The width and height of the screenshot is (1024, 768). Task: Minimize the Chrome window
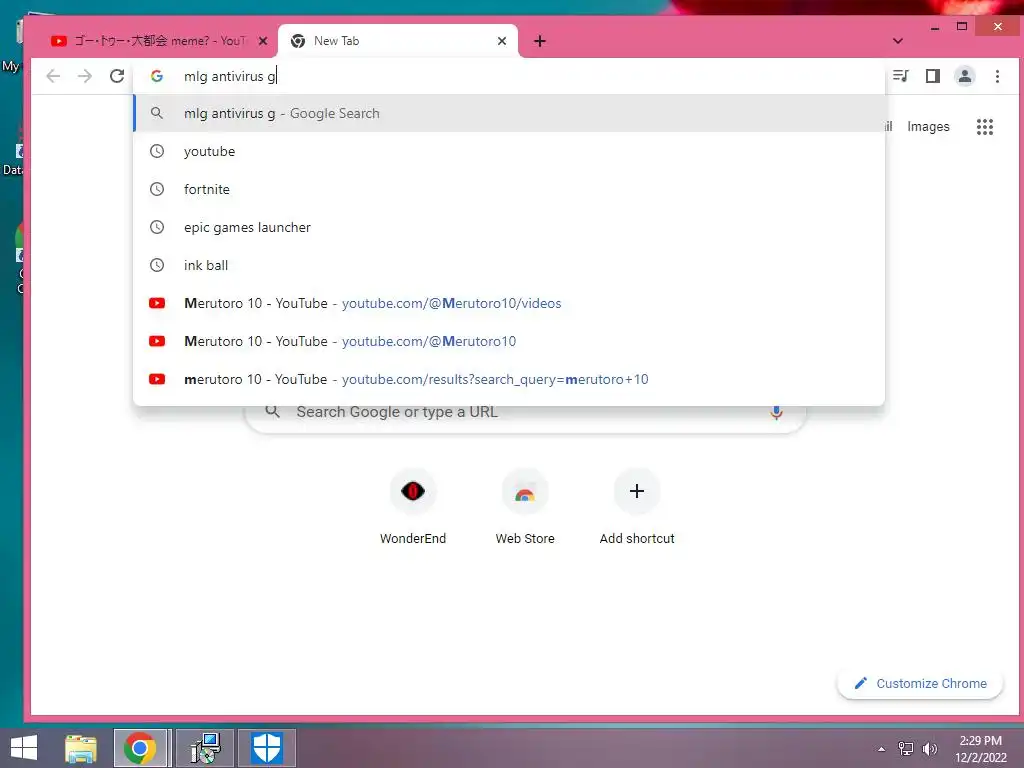point(935,27)
